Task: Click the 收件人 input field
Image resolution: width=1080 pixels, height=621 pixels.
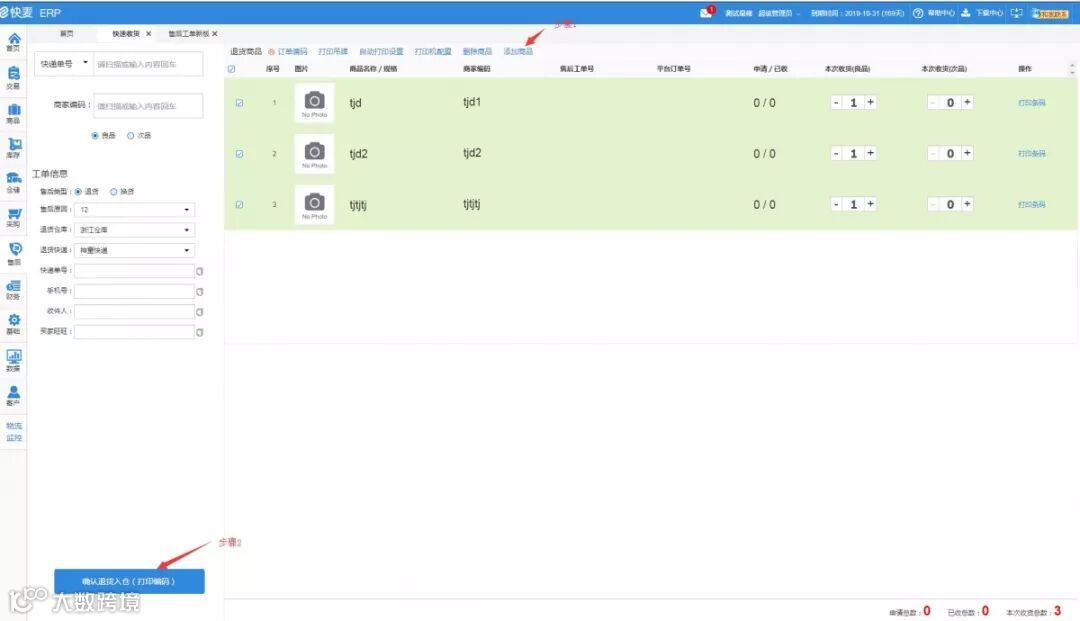Action: pyautogui.click(x=134, y=312)
